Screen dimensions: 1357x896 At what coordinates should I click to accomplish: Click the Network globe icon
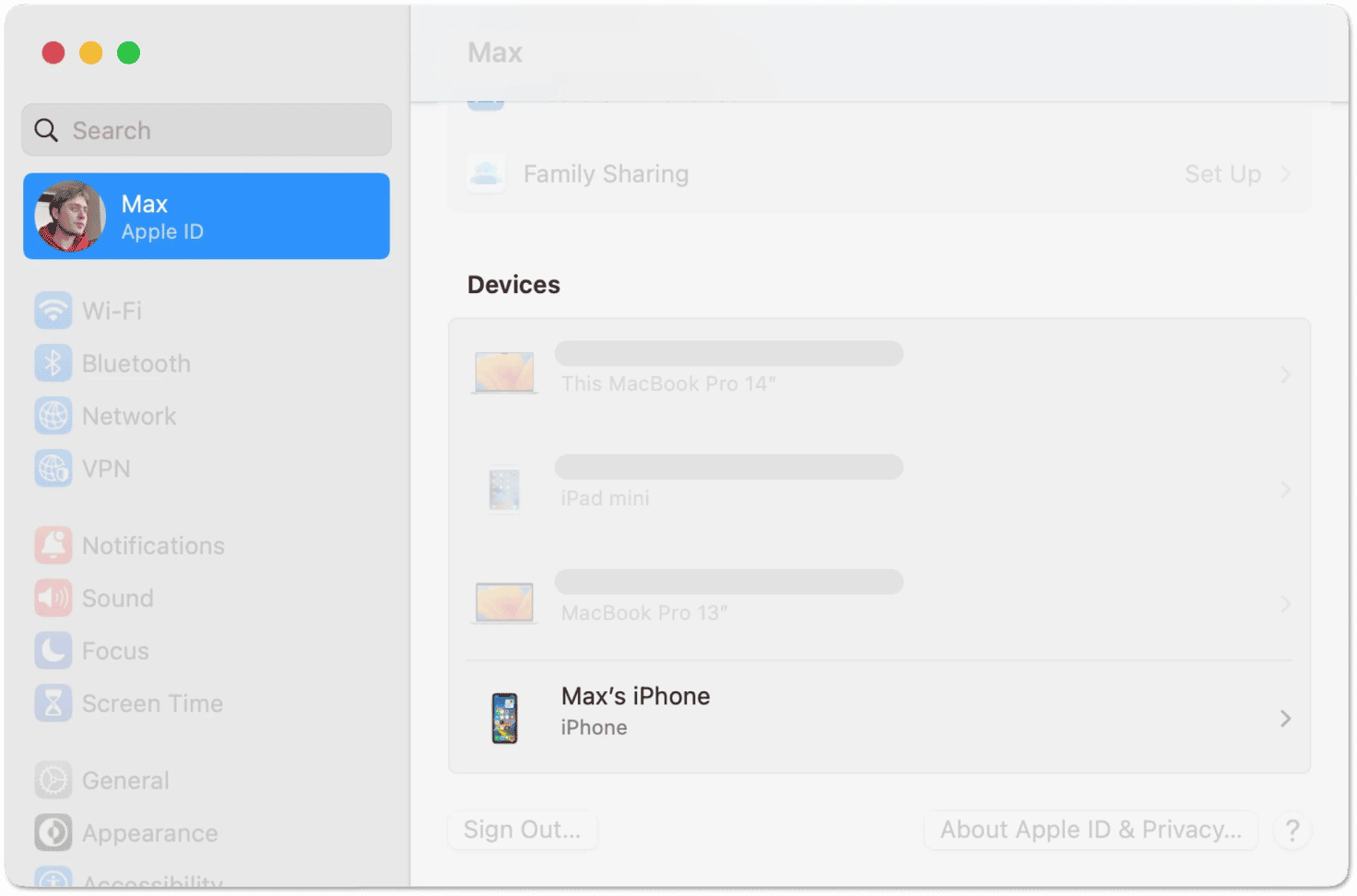[53, 416]
